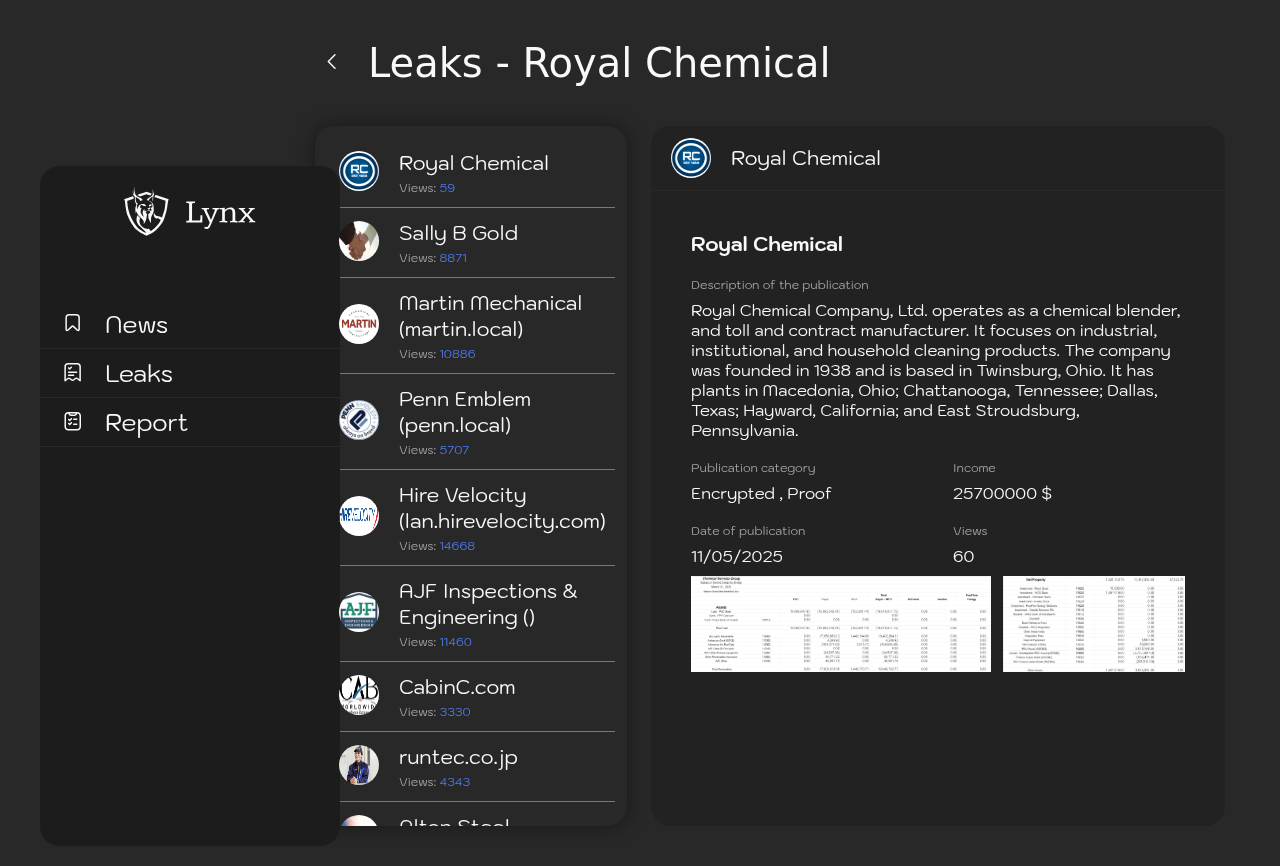Click the Report checklist icon
Viewport: 1280px width, 866px height.
72,421
